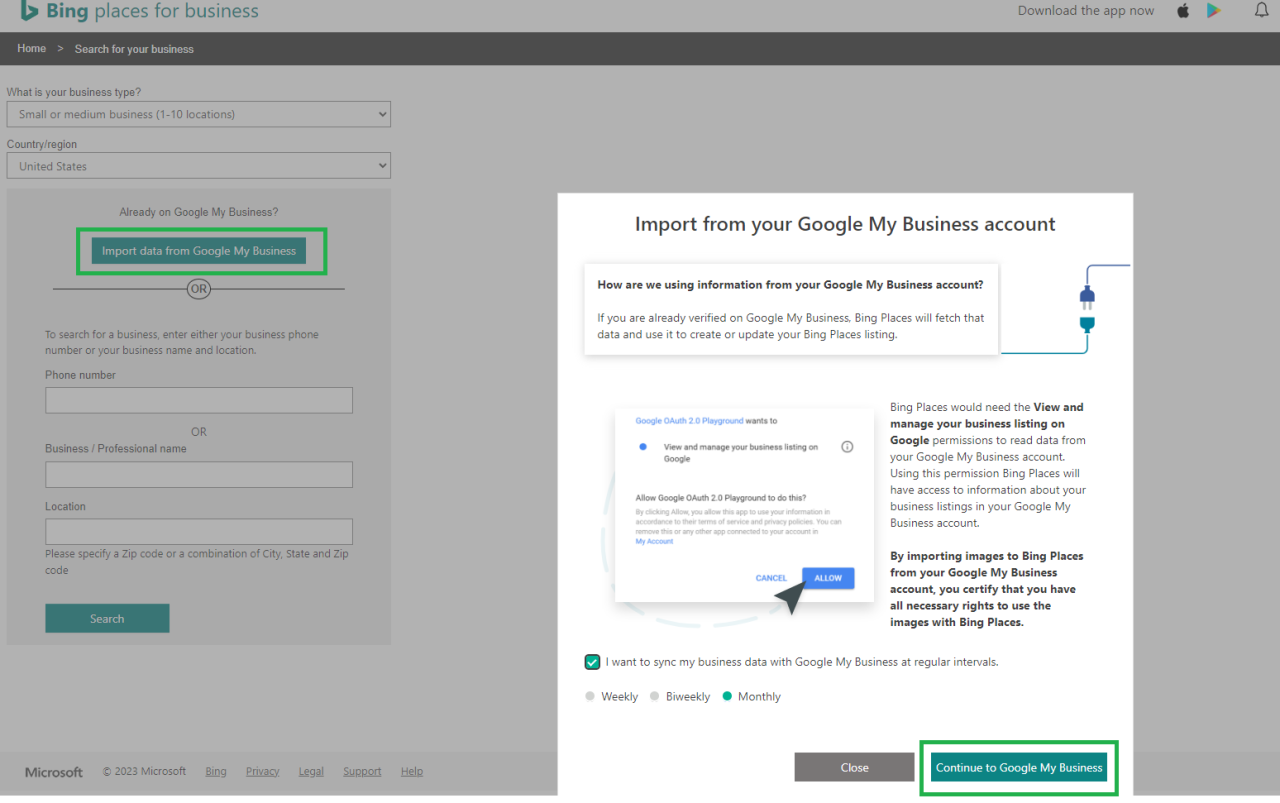Viewport: 1280px width, 803px height.
Task: Enable the sync business data checkbox
Action: (592, 661)
